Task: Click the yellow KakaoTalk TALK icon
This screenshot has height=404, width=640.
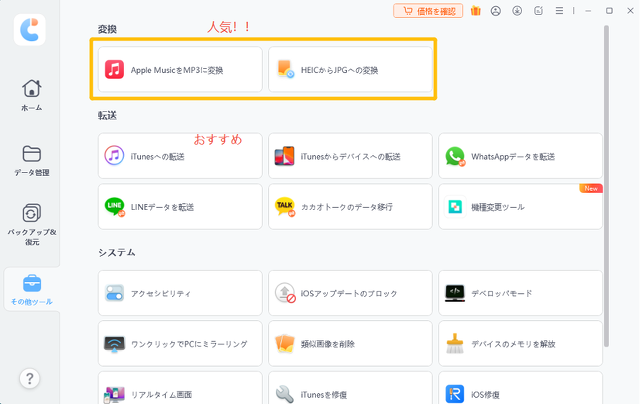Action: point(284,206)
